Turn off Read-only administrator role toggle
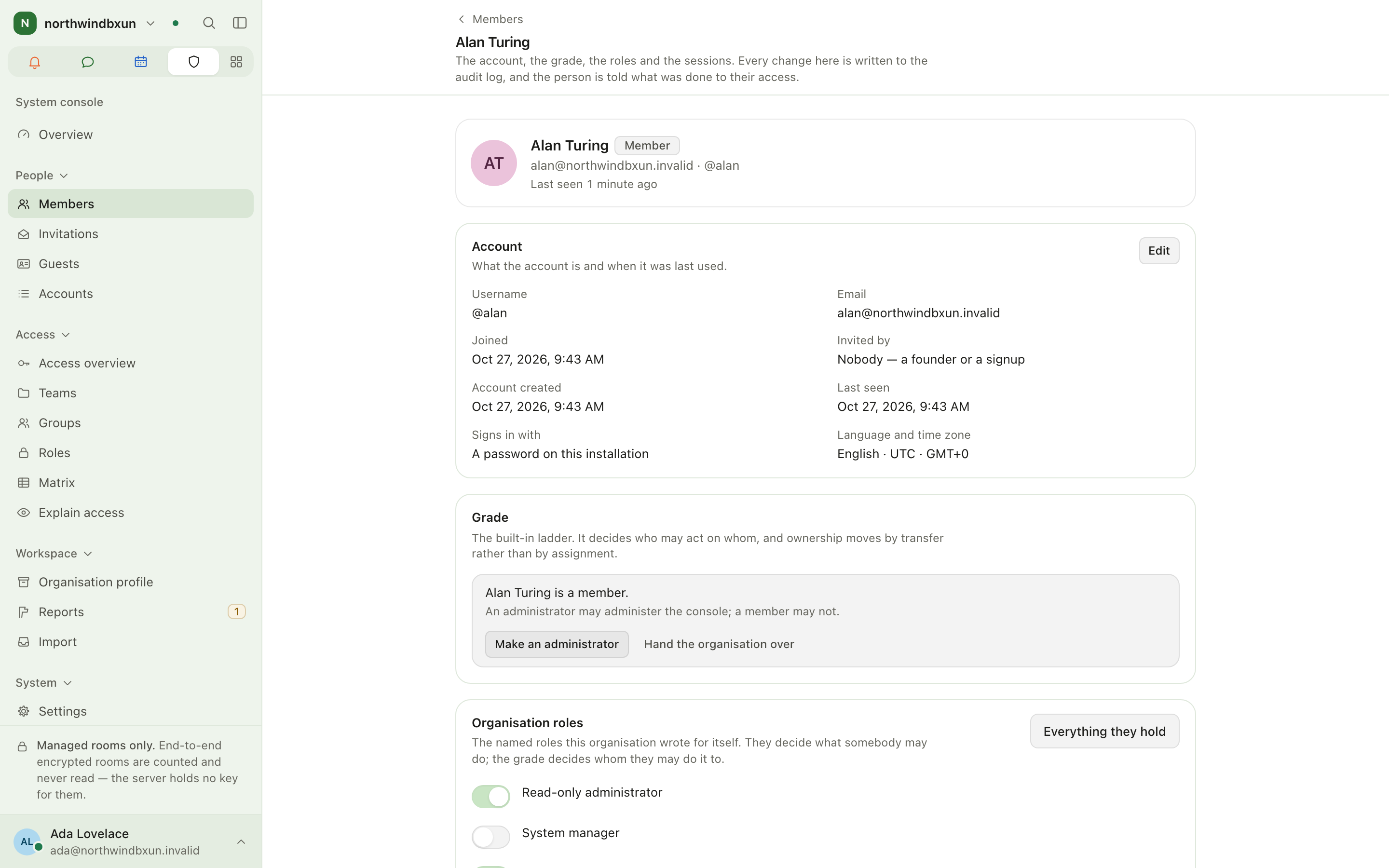Viewport: 1389px width, 868px height. tap(491, 796)
